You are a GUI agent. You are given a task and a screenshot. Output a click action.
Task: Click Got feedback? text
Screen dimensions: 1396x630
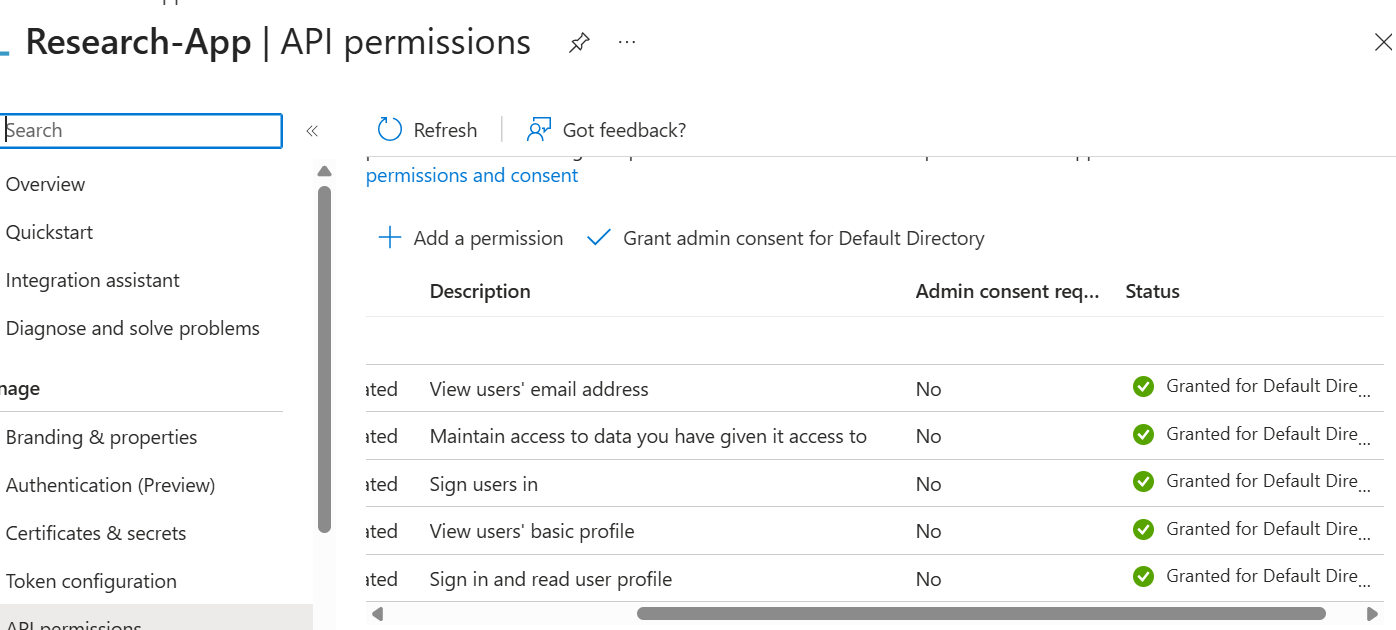[x=624, y=130]
